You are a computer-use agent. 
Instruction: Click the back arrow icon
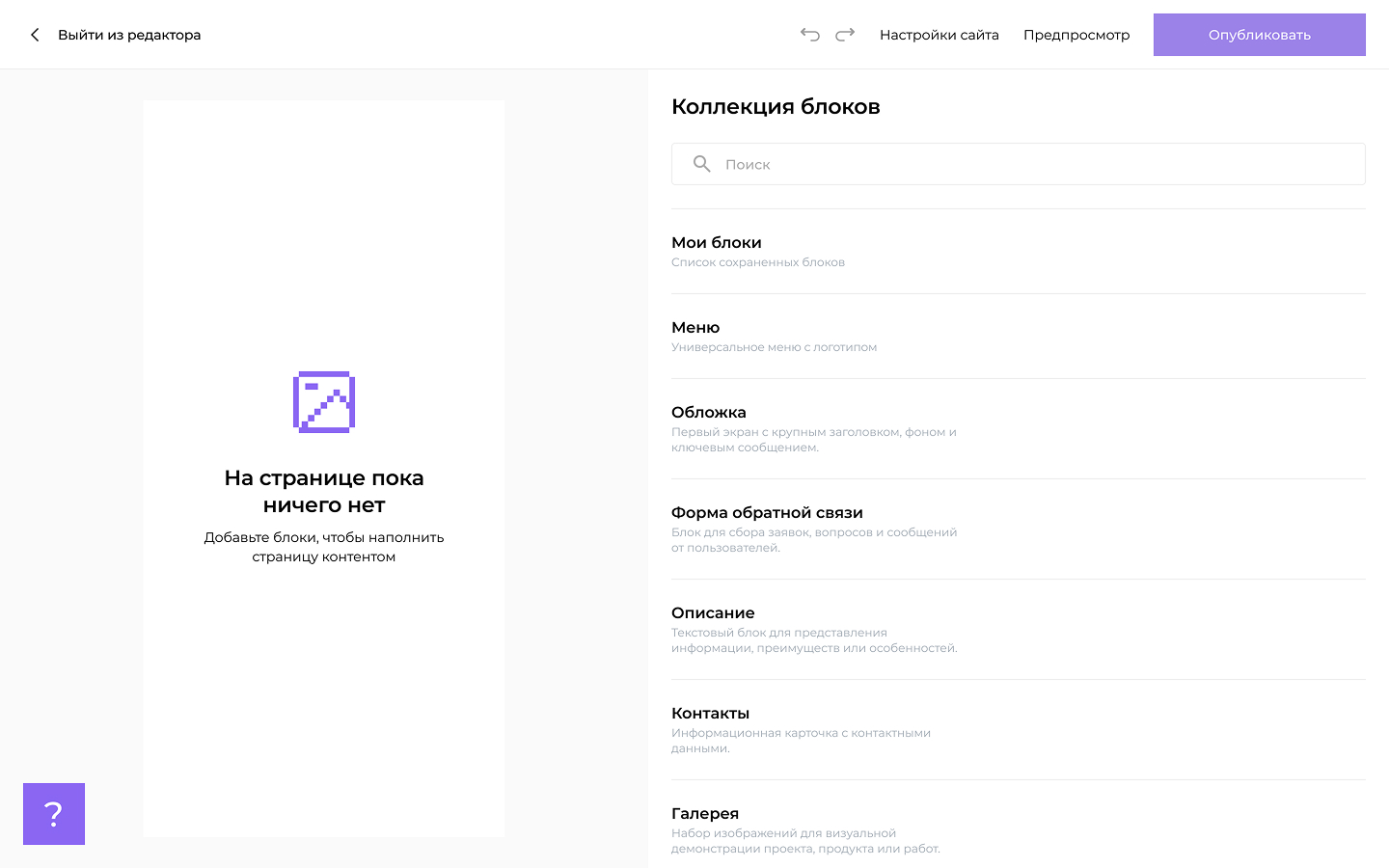[35, 35]
